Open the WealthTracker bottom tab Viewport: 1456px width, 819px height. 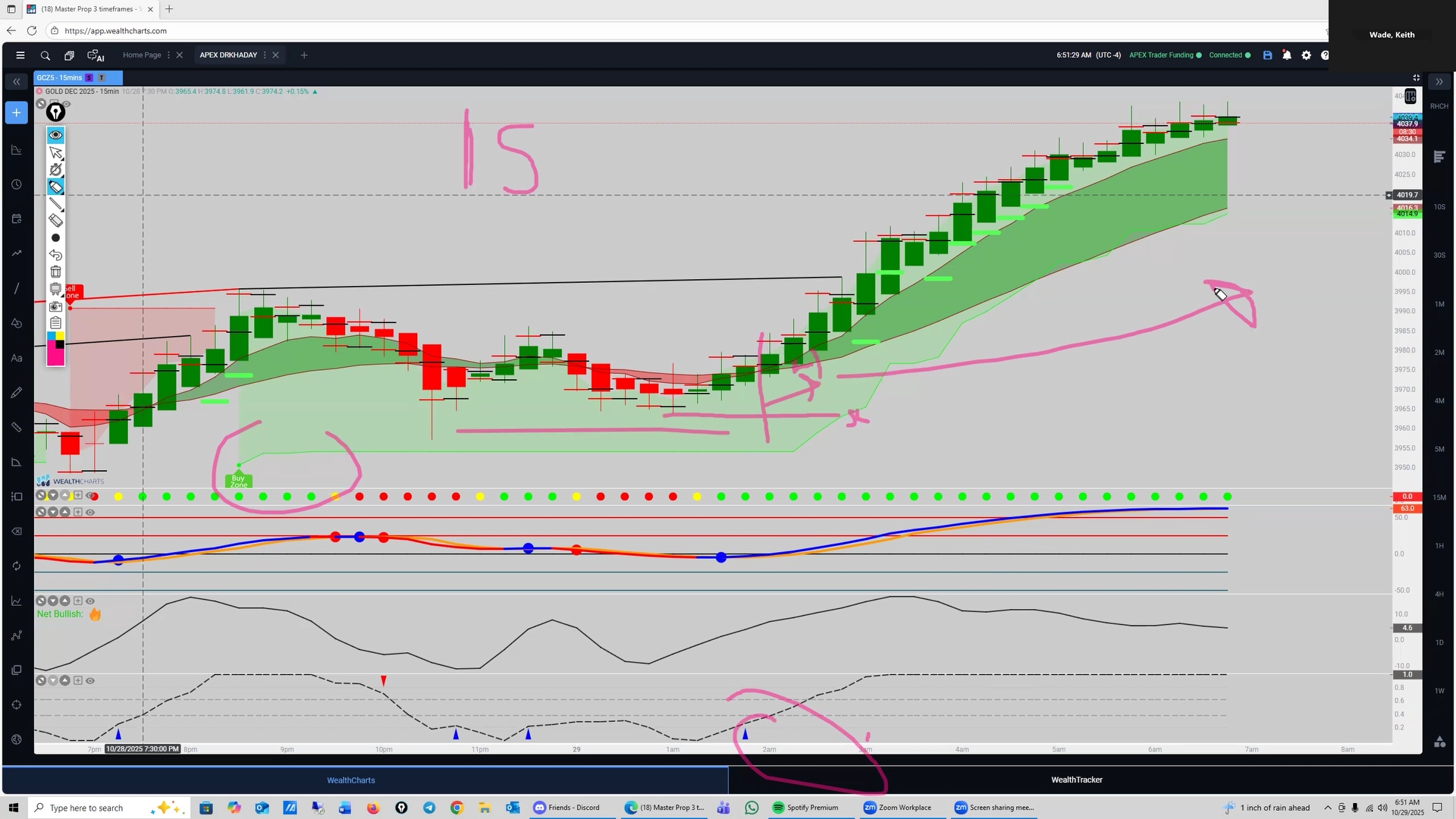(1076, 780)
